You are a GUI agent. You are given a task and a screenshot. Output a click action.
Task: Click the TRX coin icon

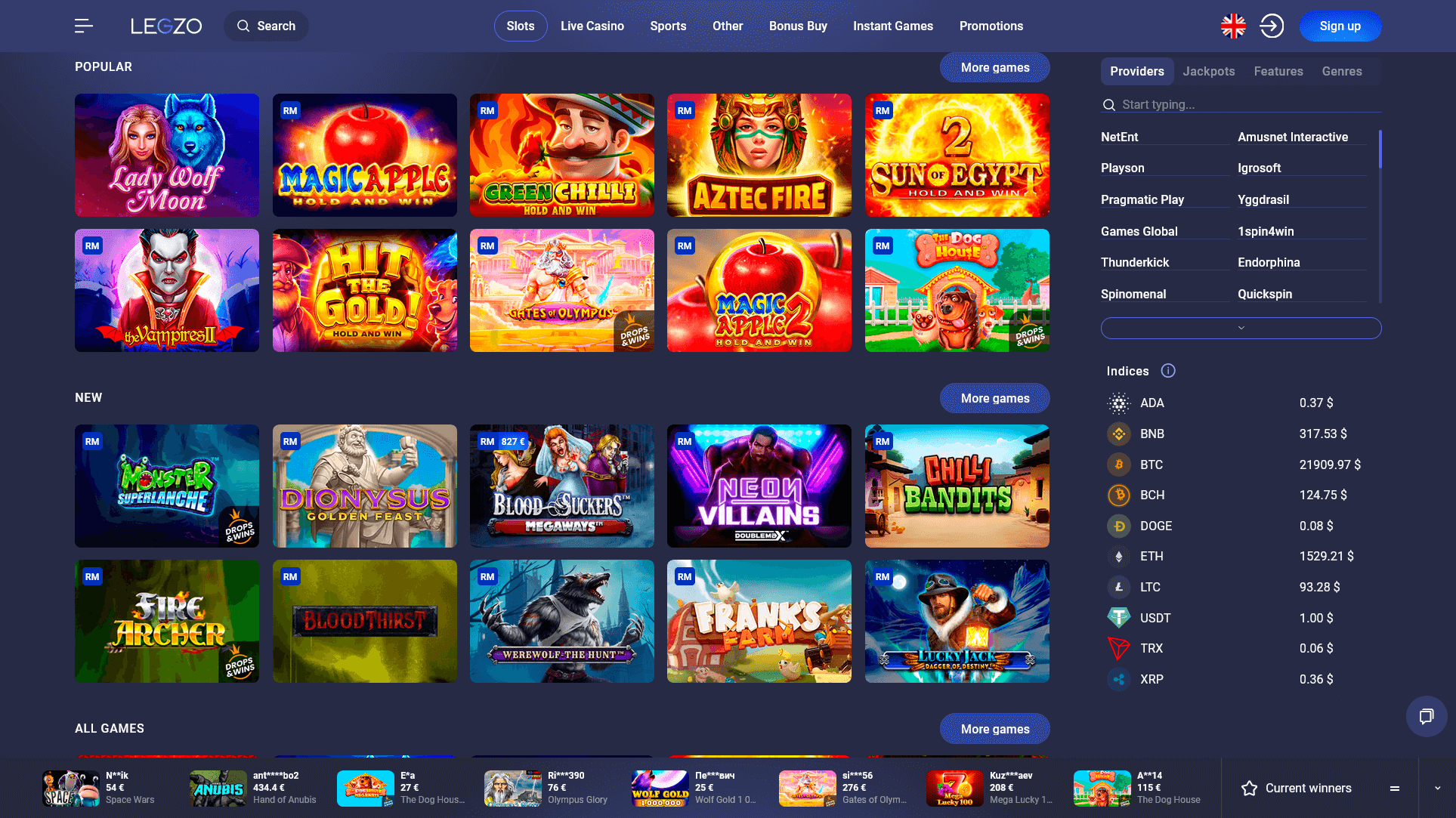tap(1119, 649)
